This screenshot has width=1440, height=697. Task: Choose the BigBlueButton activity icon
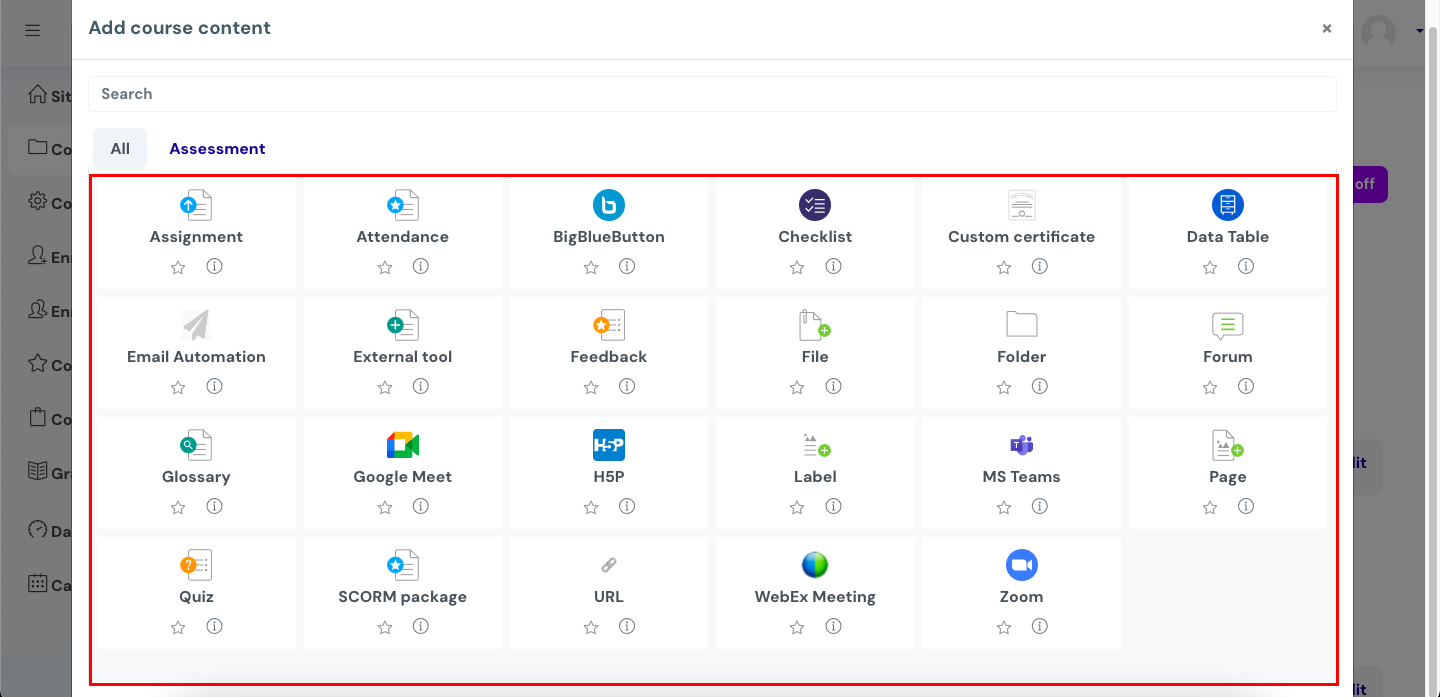pos(609,205)
